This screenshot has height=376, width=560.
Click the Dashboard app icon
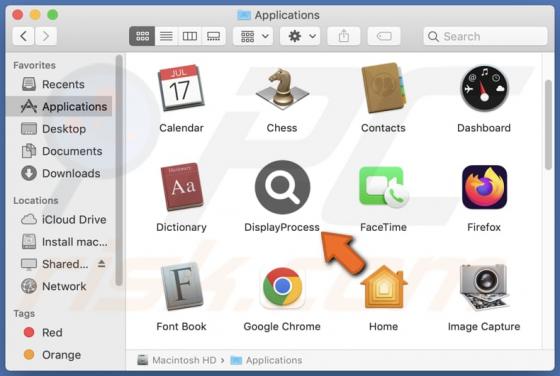(484, 89)
